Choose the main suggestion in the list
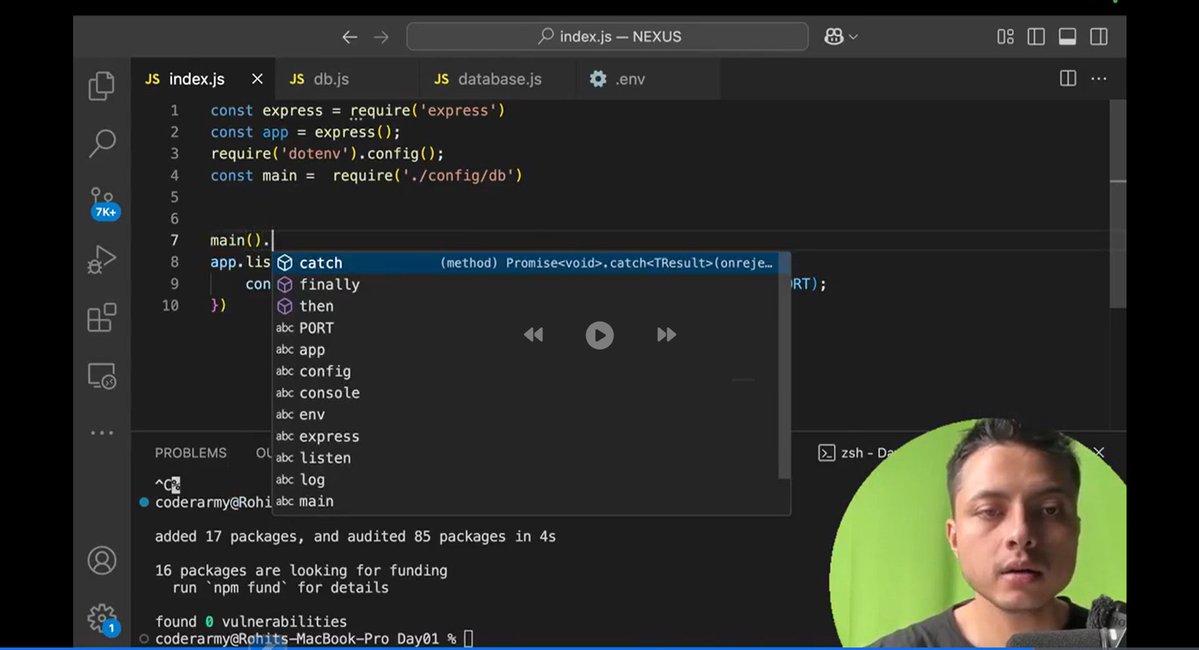 click(x=525, y=502)
